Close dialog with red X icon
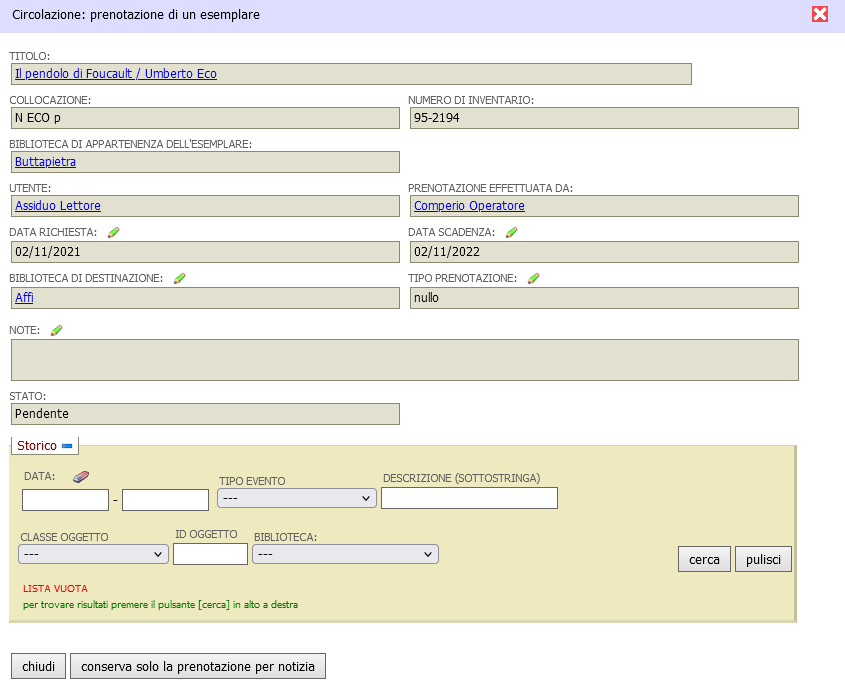Viewport: 845px width, 696px height. [x=820, y=14]
